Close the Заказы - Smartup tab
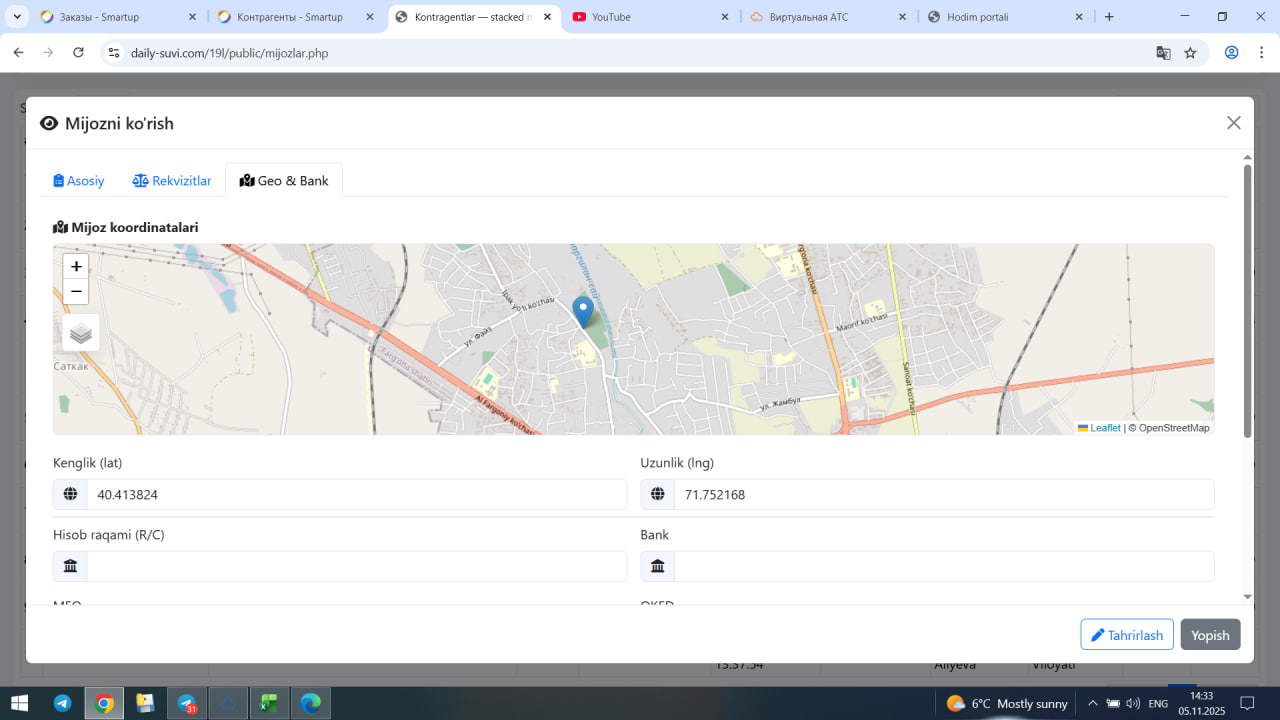 point(192,17)
